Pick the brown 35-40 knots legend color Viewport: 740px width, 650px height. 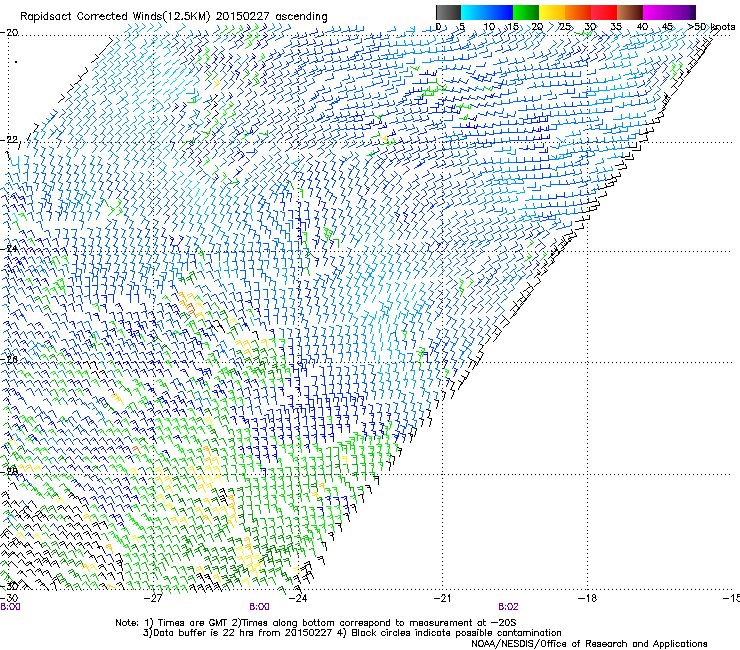point(630,12)
